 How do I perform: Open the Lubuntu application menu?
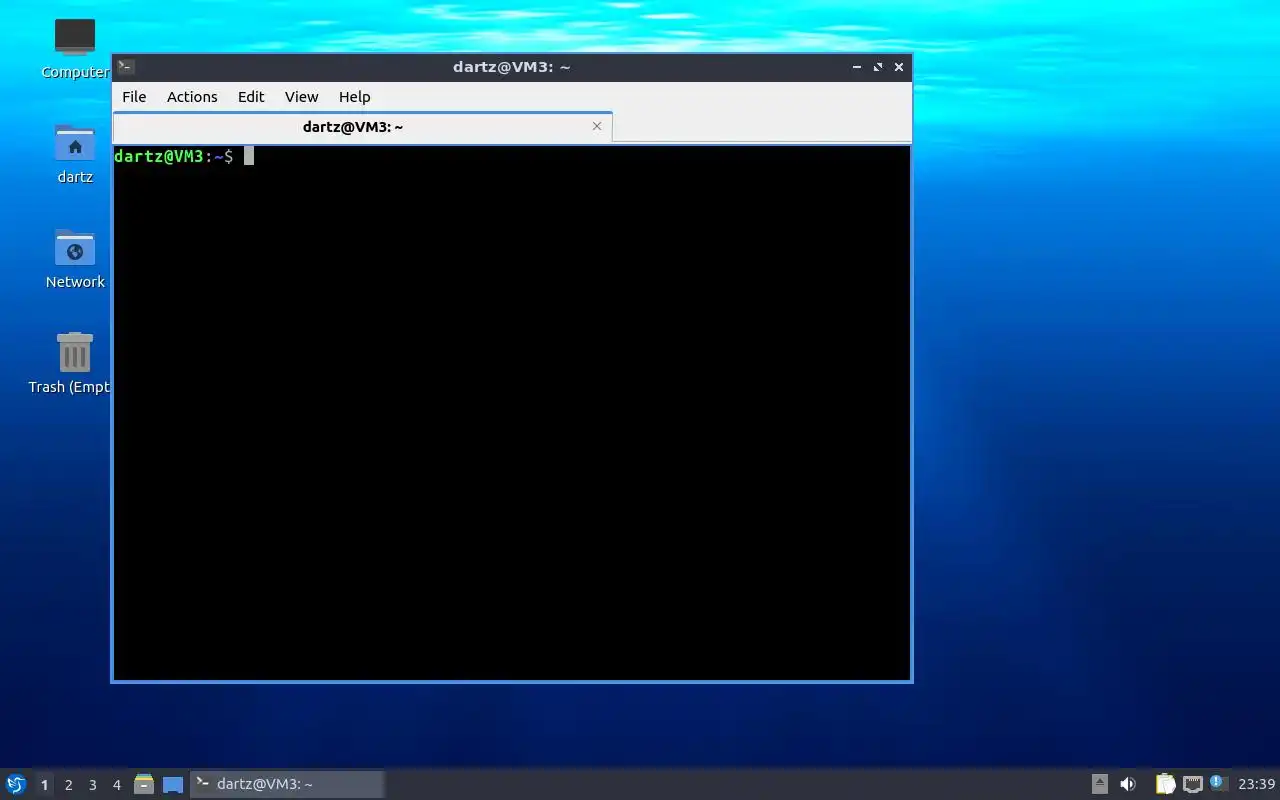click(x=16, y=784)
